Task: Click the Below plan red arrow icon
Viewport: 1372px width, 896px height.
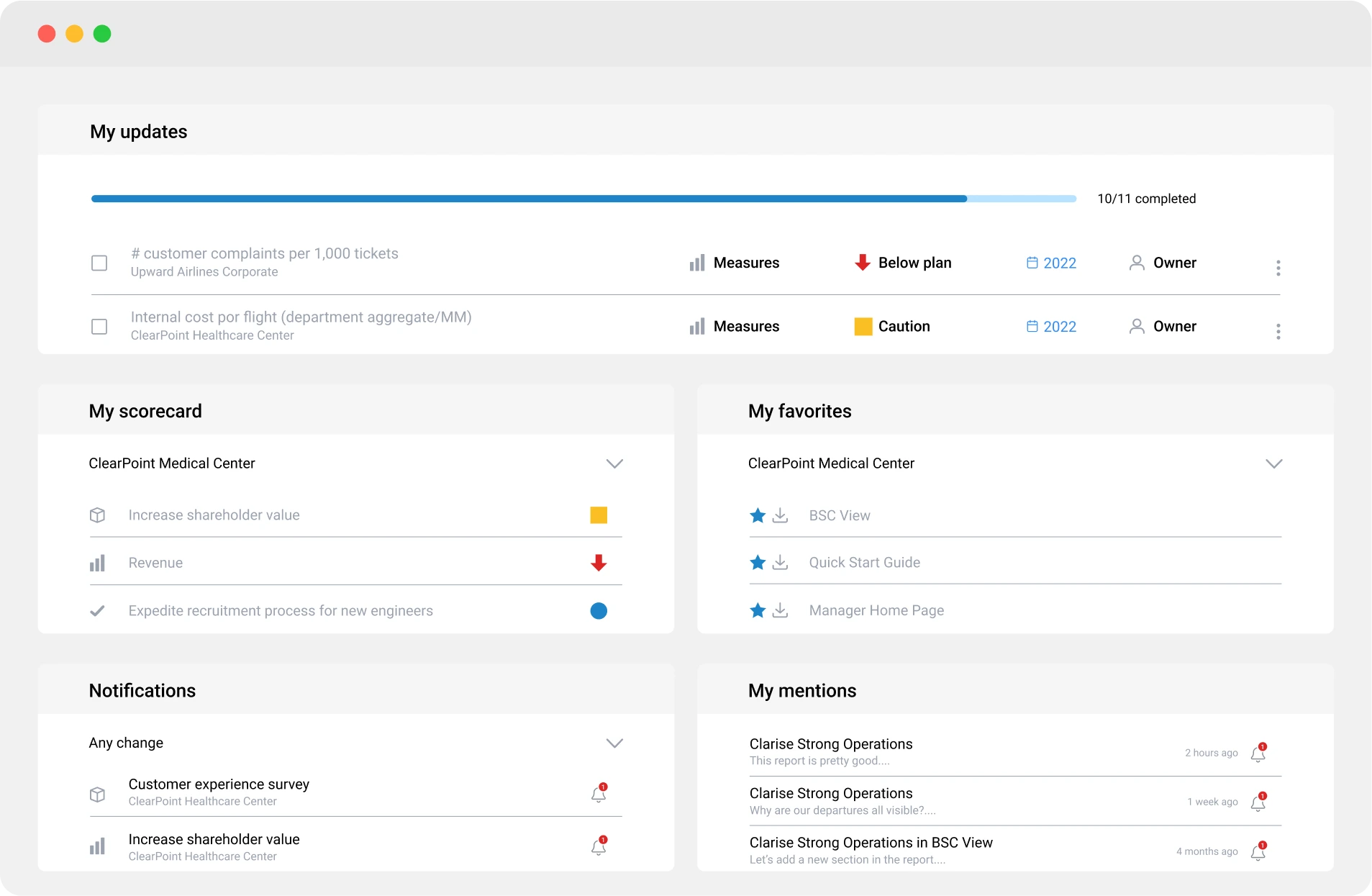Action: tap(861, 263)
